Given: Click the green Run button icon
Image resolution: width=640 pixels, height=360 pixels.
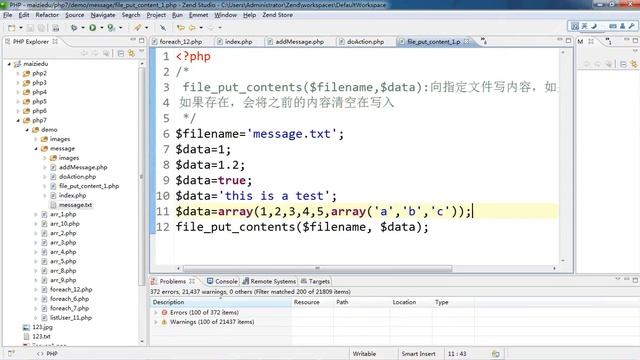Looking at the screenshot, I should click(93, 28).
